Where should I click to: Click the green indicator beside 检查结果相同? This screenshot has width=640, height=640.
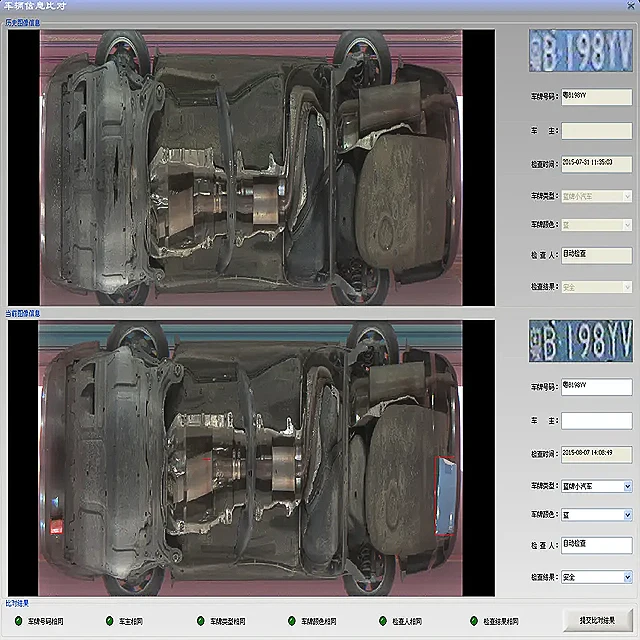tap(472, 621)
